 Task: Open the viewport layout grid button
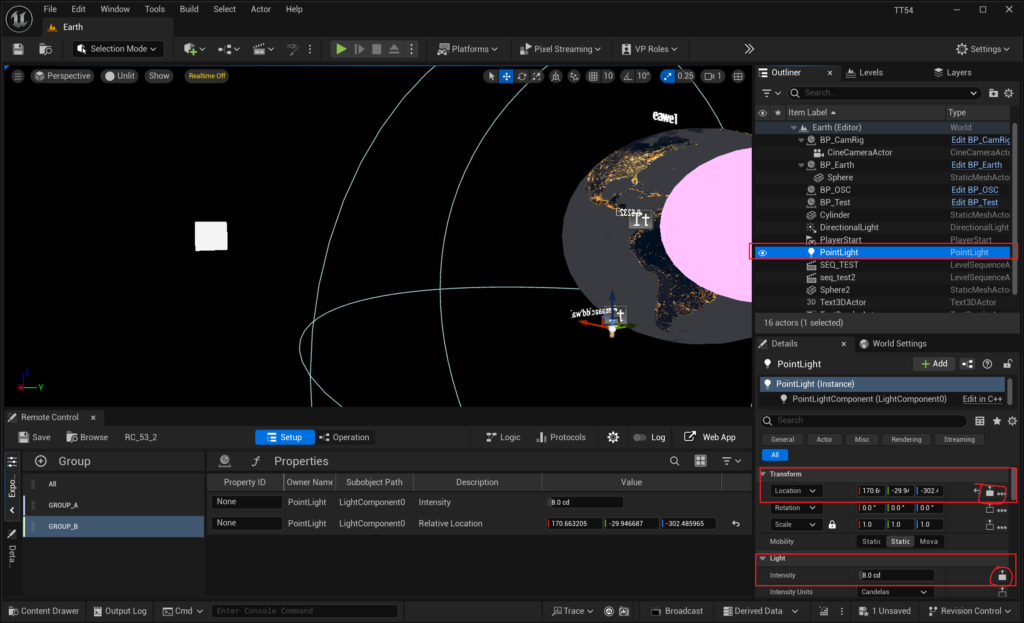point(738,76)
